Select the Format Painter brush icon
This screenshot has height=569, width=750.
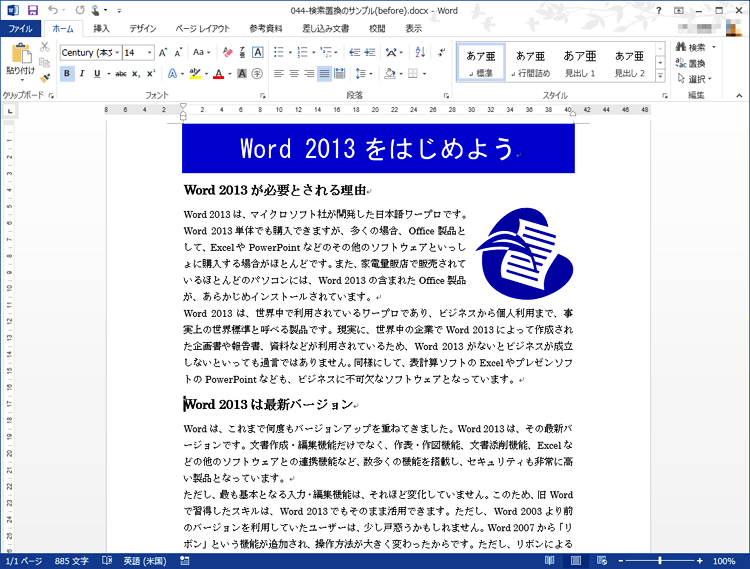[x=44, y=77]
